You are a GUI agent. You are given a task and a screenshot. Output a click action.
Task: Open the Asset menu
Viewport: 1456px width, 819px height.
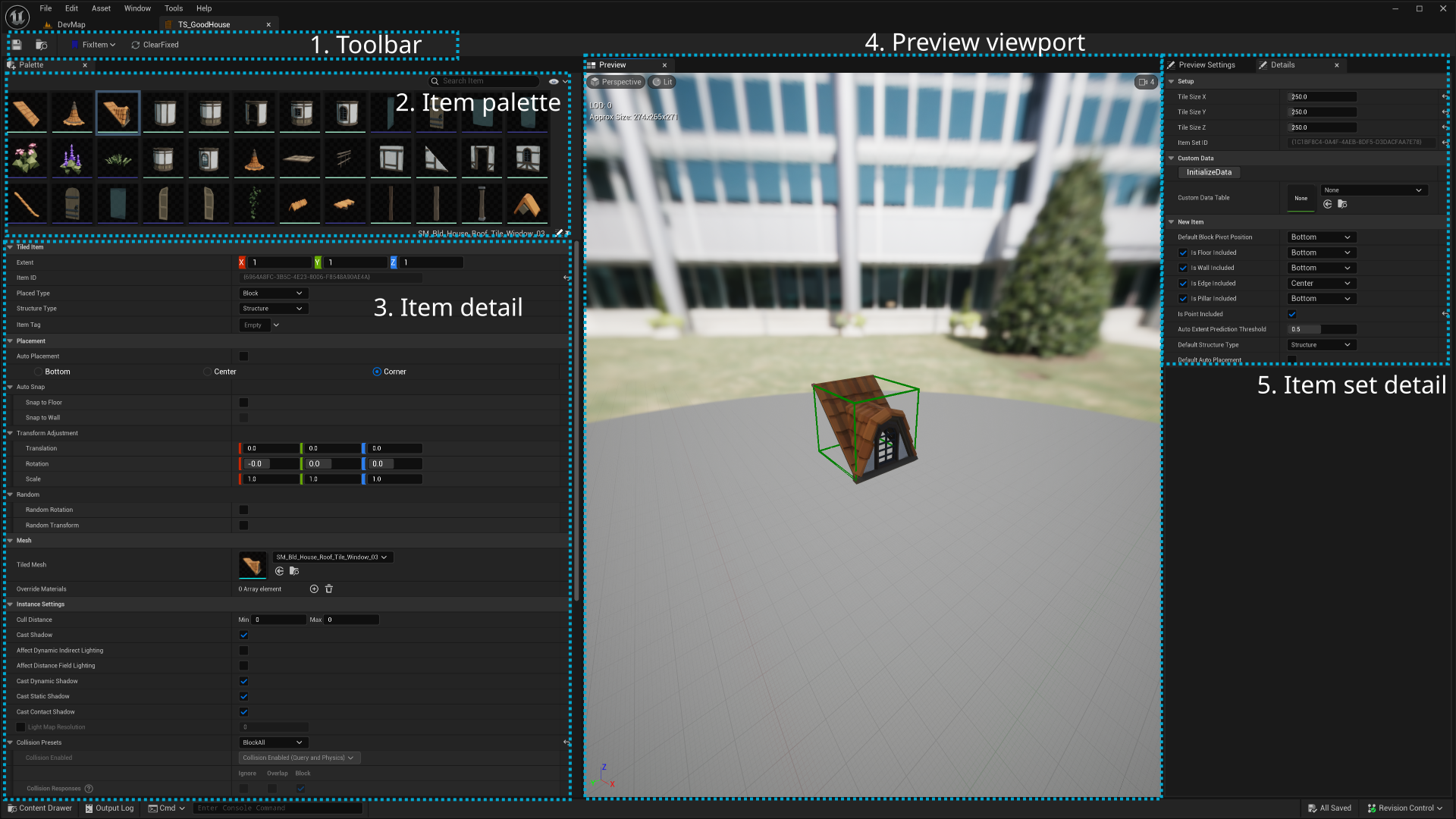(101, 8)
